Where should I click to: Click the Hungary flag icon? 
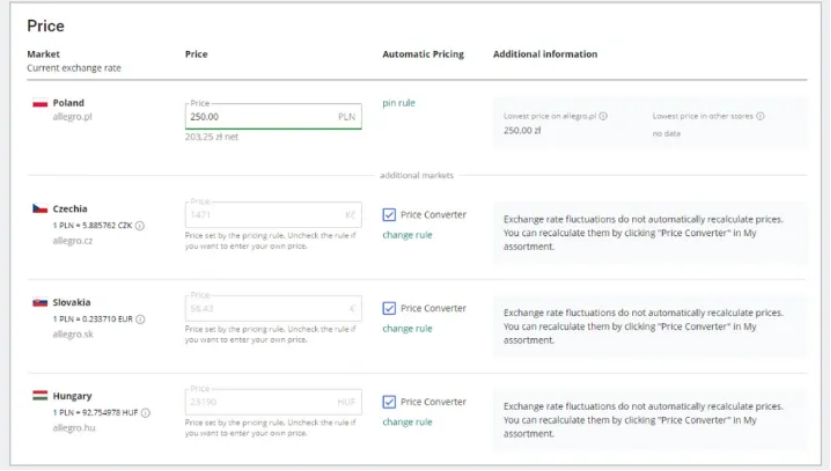click(x=40, y=396)
